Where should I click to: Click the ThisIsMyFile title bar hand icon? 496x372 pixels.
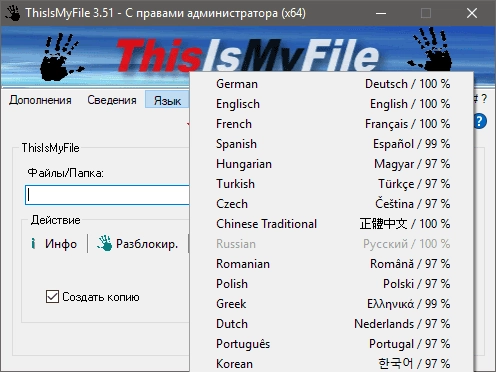pyautogui.click(x=12, y=13)
